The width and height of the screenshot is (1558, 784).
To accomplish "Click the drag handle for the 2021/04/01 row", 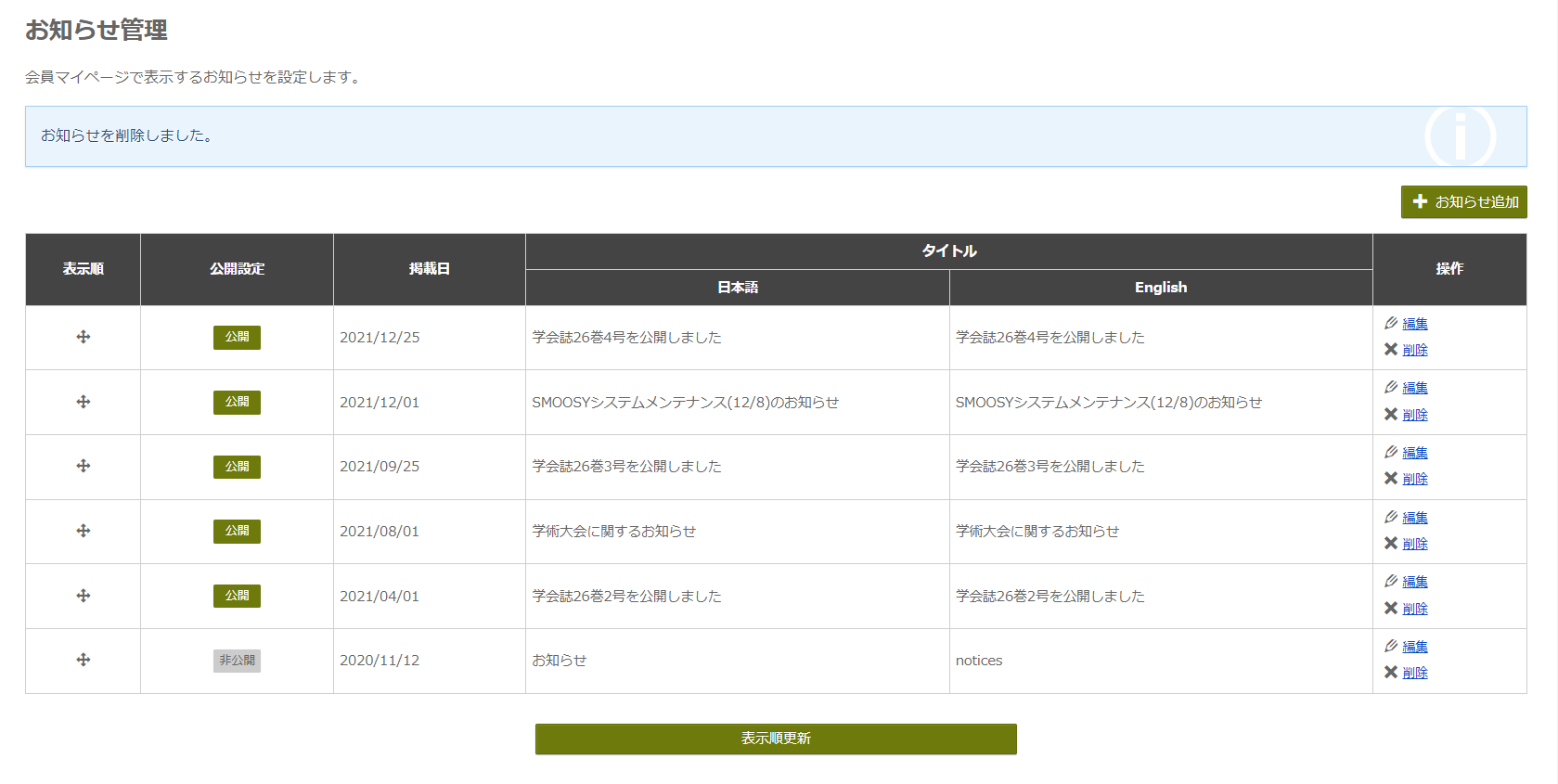I will coord(84,596).
